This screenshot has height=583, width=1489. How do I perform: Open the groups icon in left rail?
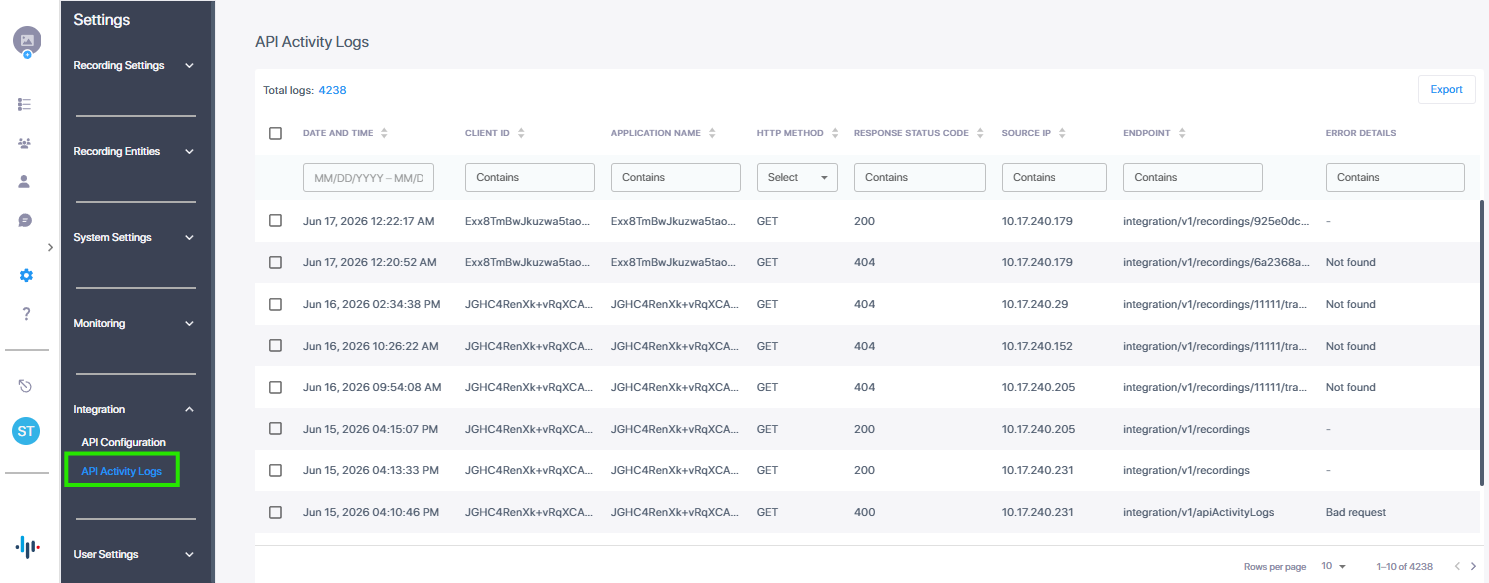tap(25, 143)
